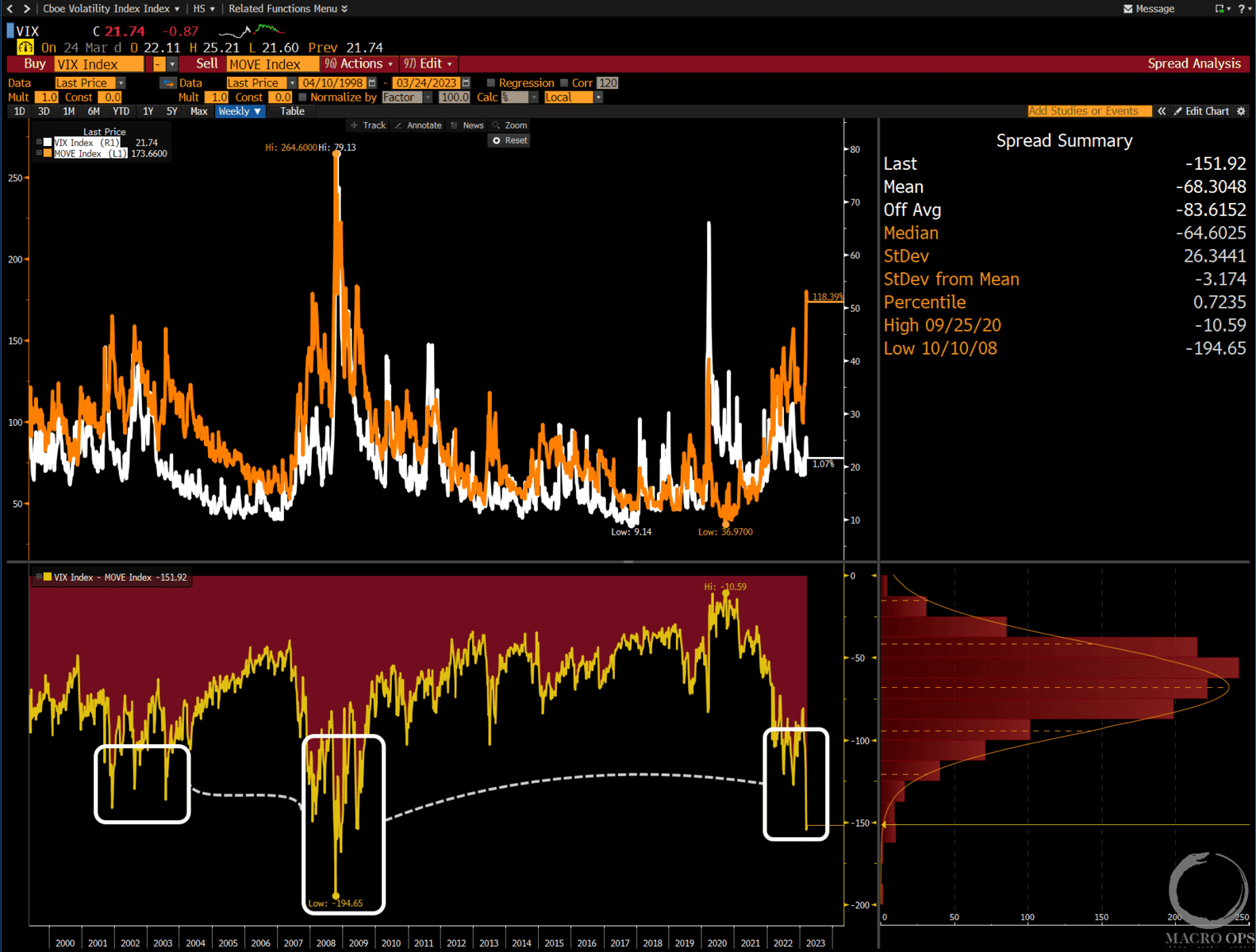Viewport: 1256px width, 952px height.
Task: Activate the Annotate tool
Action: (418, 125)
